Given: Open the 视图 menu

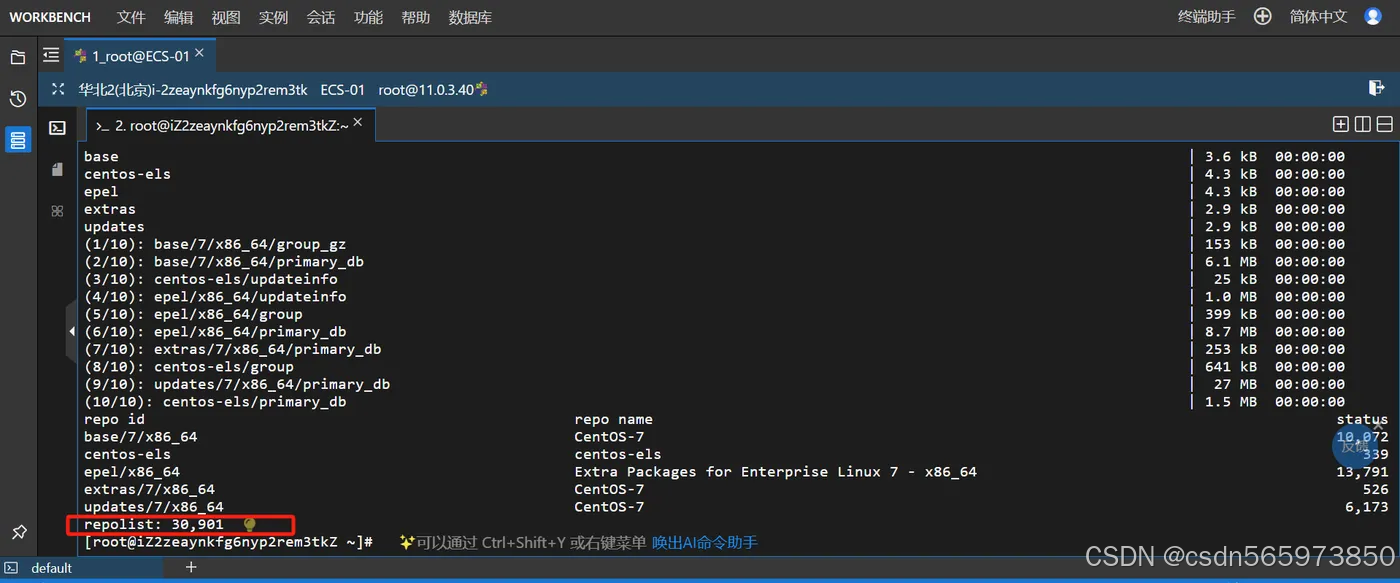Looking at the screenshot, I should [x=226, y=17].
